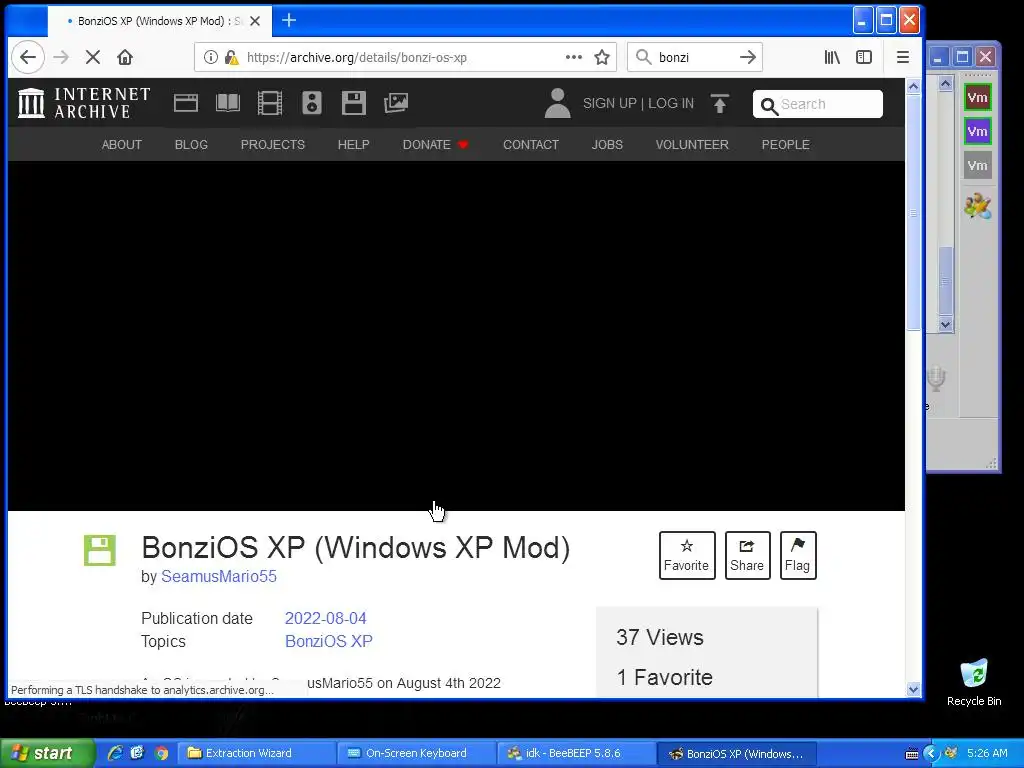Close the BonziOS XP browser tab
The image size is (1024, 768).
(x=255, y=21)
